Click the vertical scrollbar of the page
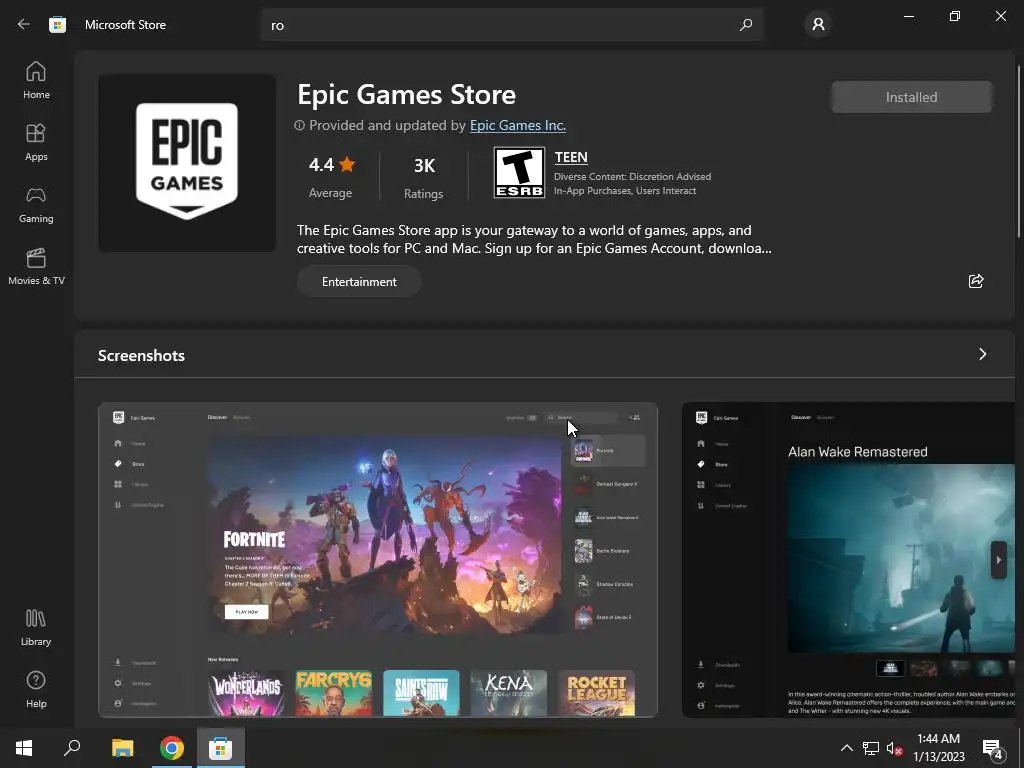Viewport: 1024px width, 768px height. 1019,152
